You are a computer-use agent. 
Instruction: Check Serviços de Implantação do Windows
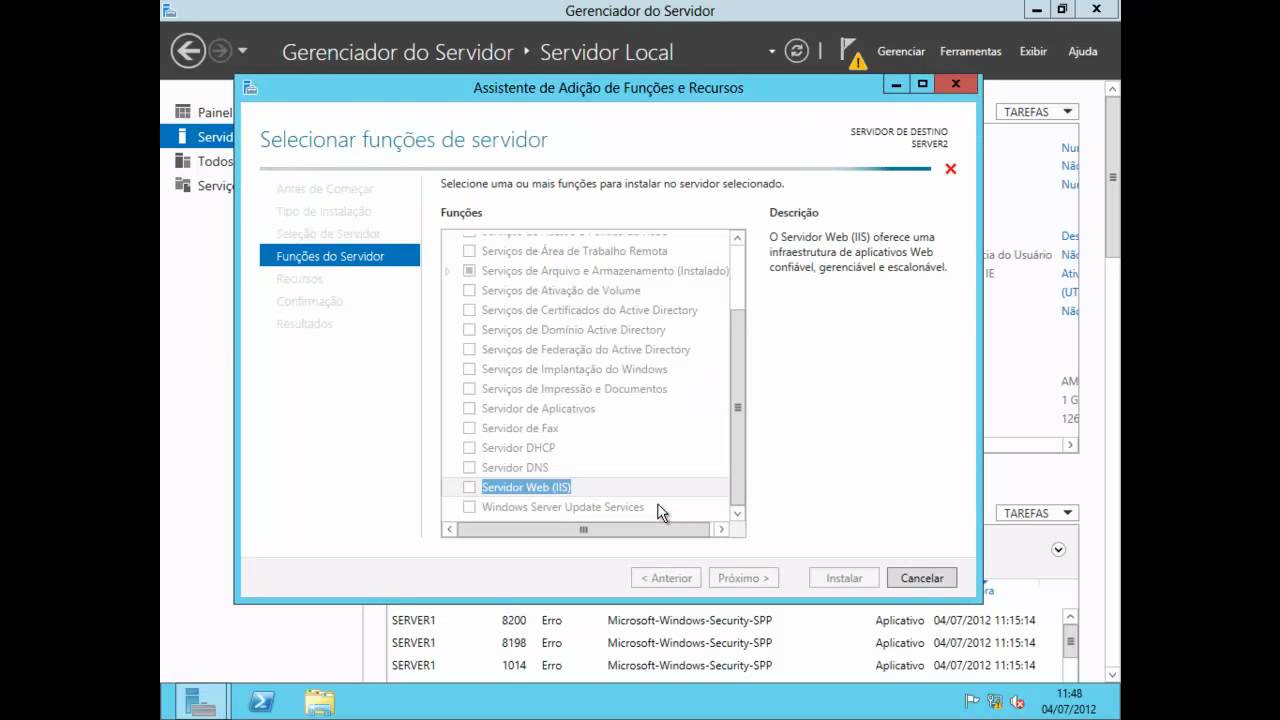pyautogui.click(x=469, y=369)
